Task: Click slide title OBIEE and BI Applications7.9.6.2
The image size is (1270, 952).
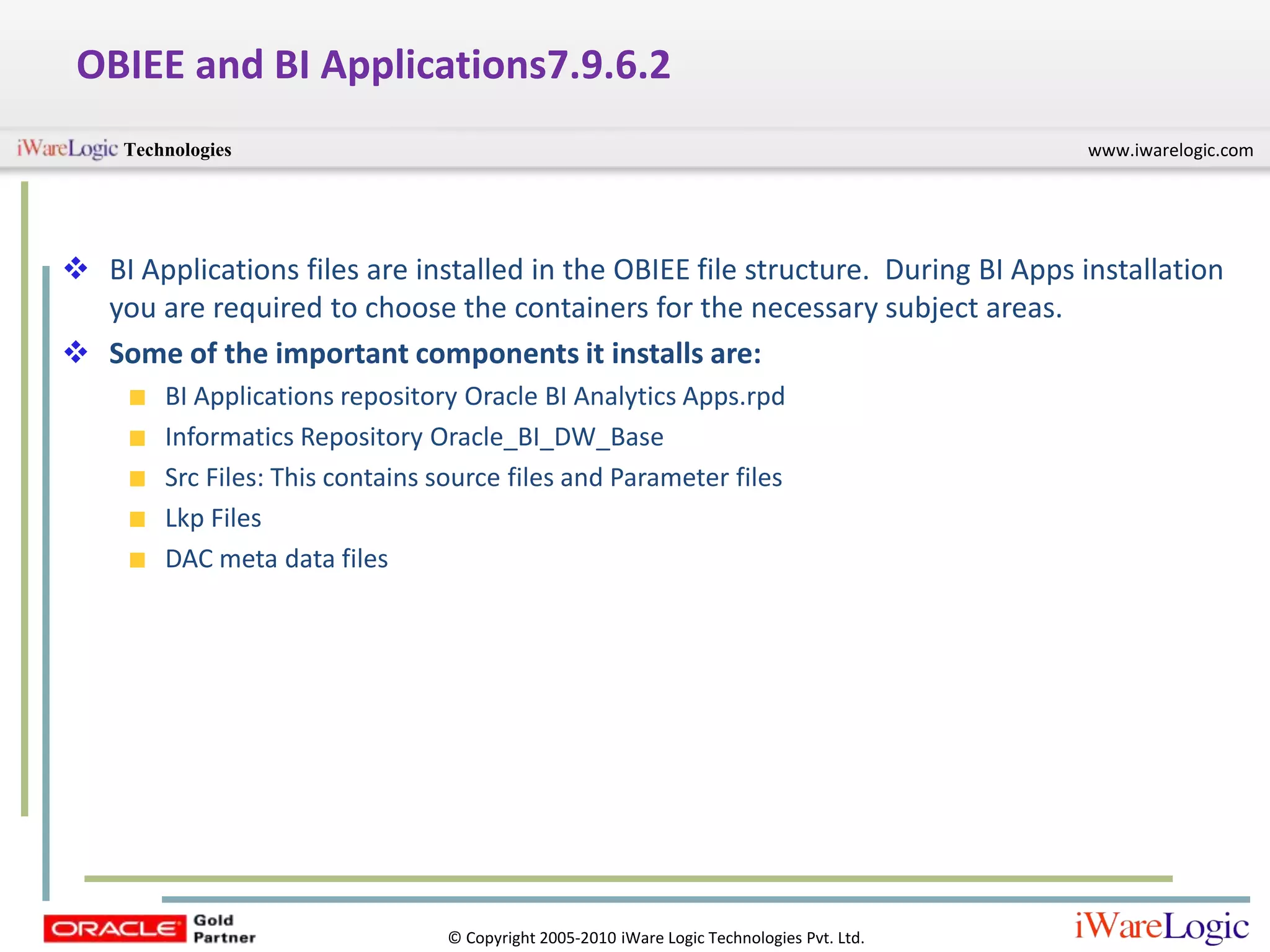Action: [x=373, y=65]
